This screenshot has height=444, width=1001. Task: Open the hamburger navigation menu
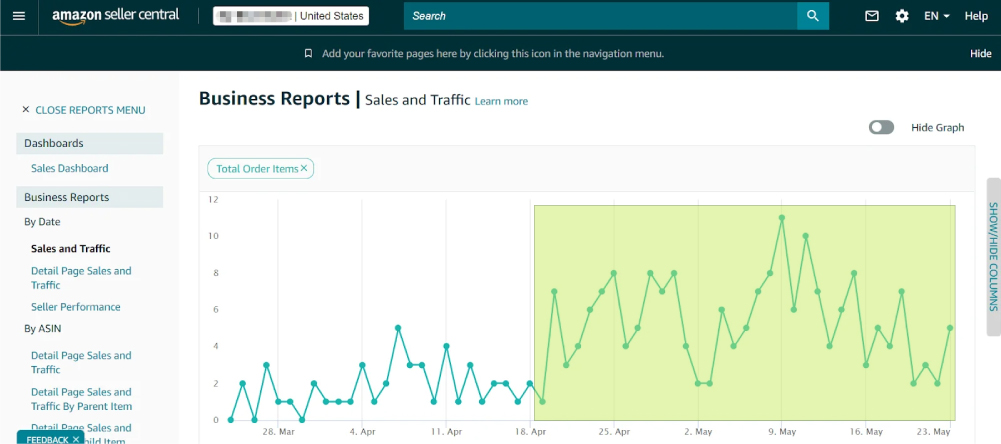point(18,16)
